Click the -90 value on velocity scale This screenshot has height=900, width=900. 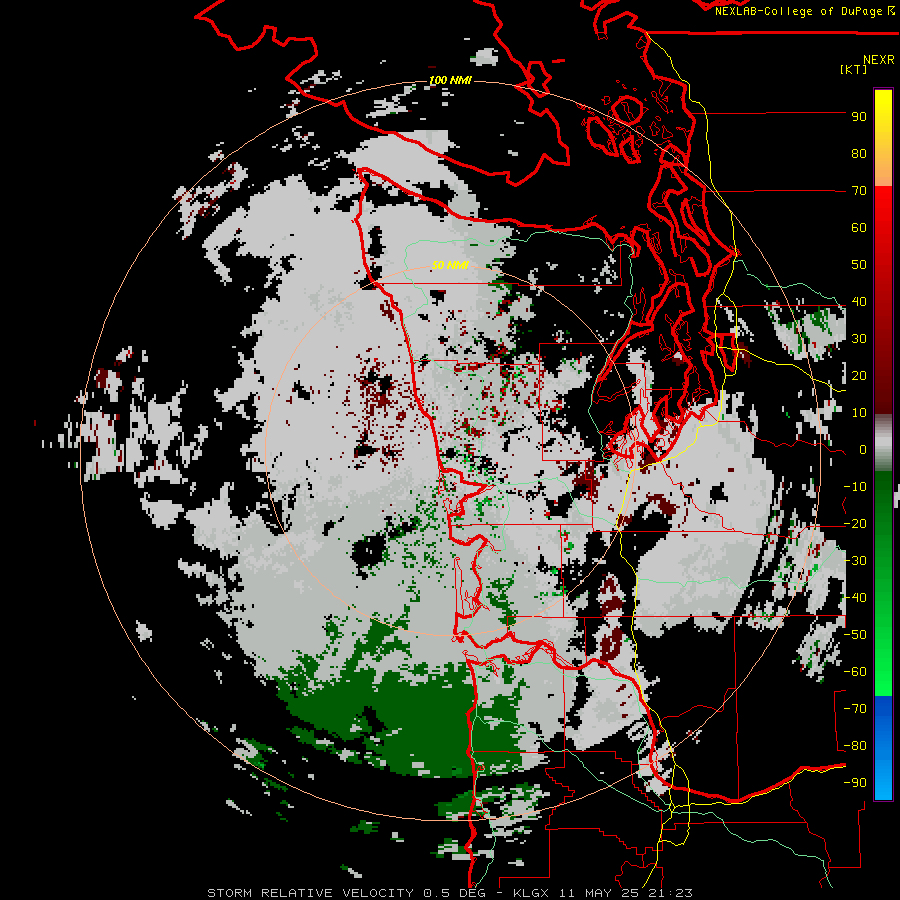click(855, 783)
